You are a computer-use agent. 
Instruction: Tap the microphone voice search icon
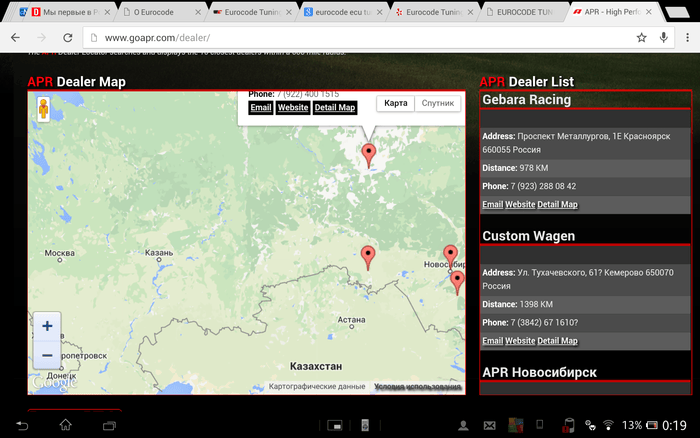pos(664,38)
